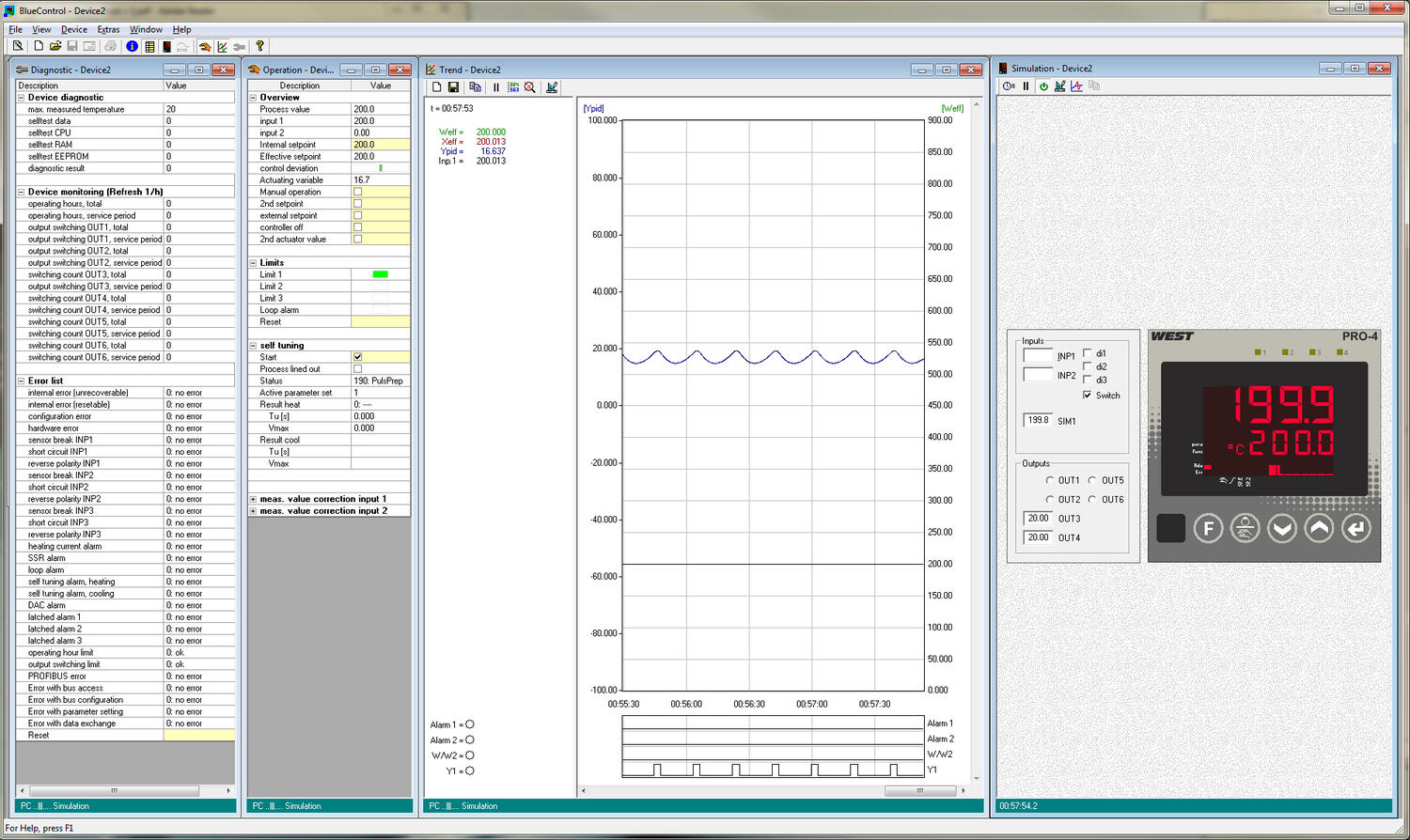Click the green power icon in Simulation toolbar
The image size is (1410, 840).
(x=1043, y=86)
